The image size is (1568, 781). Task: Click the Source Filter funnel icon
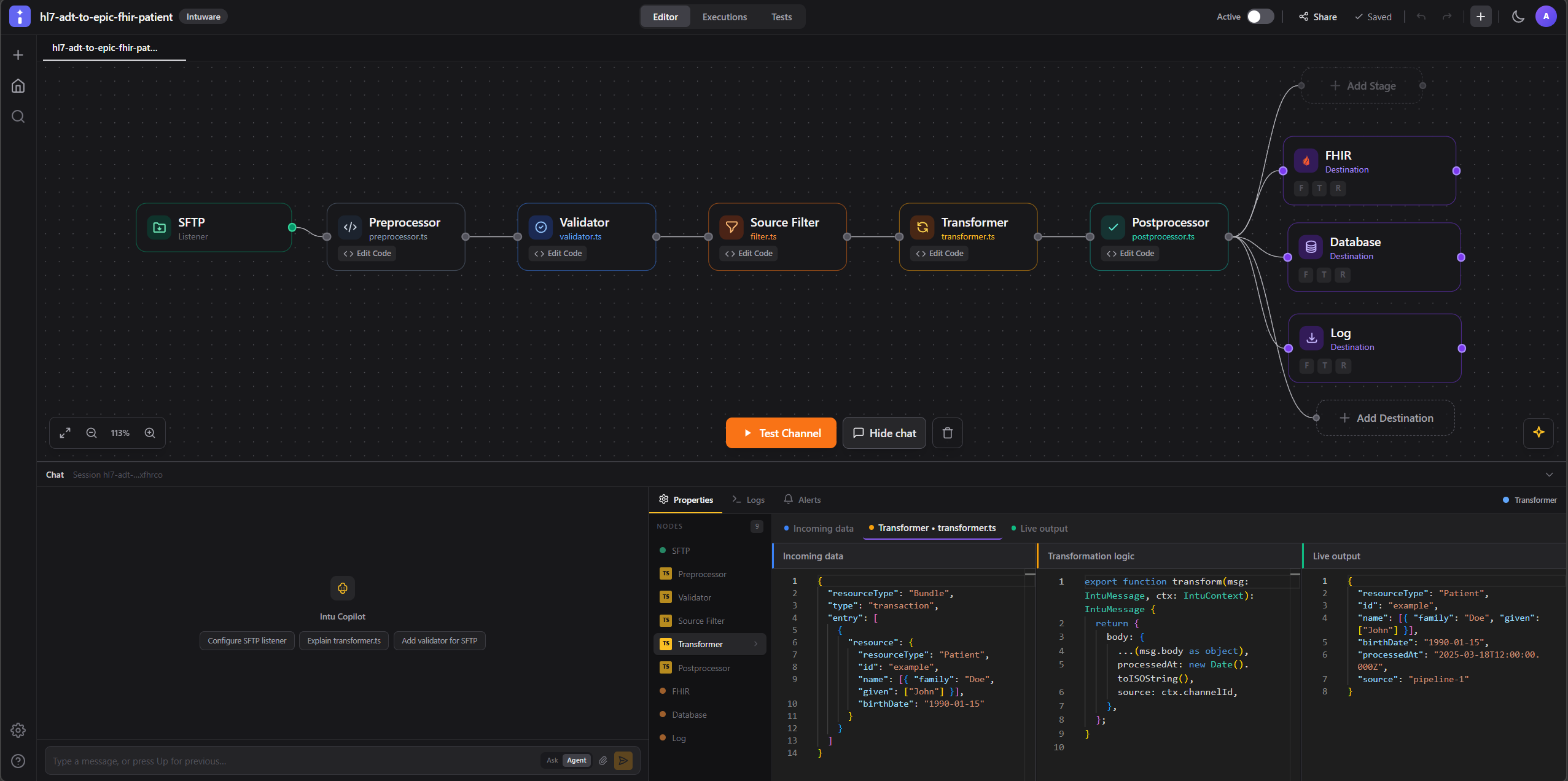click(730, 227)
